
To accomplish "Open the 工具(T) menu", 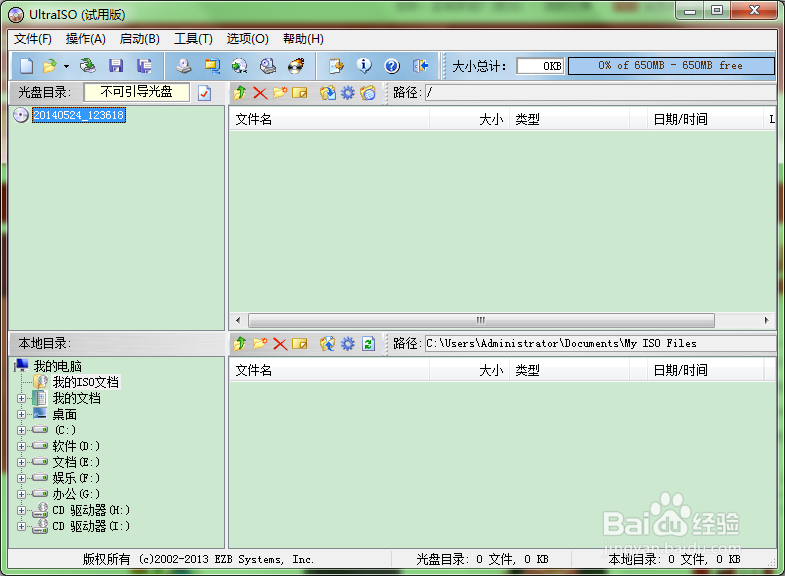I will coord(193,39).
